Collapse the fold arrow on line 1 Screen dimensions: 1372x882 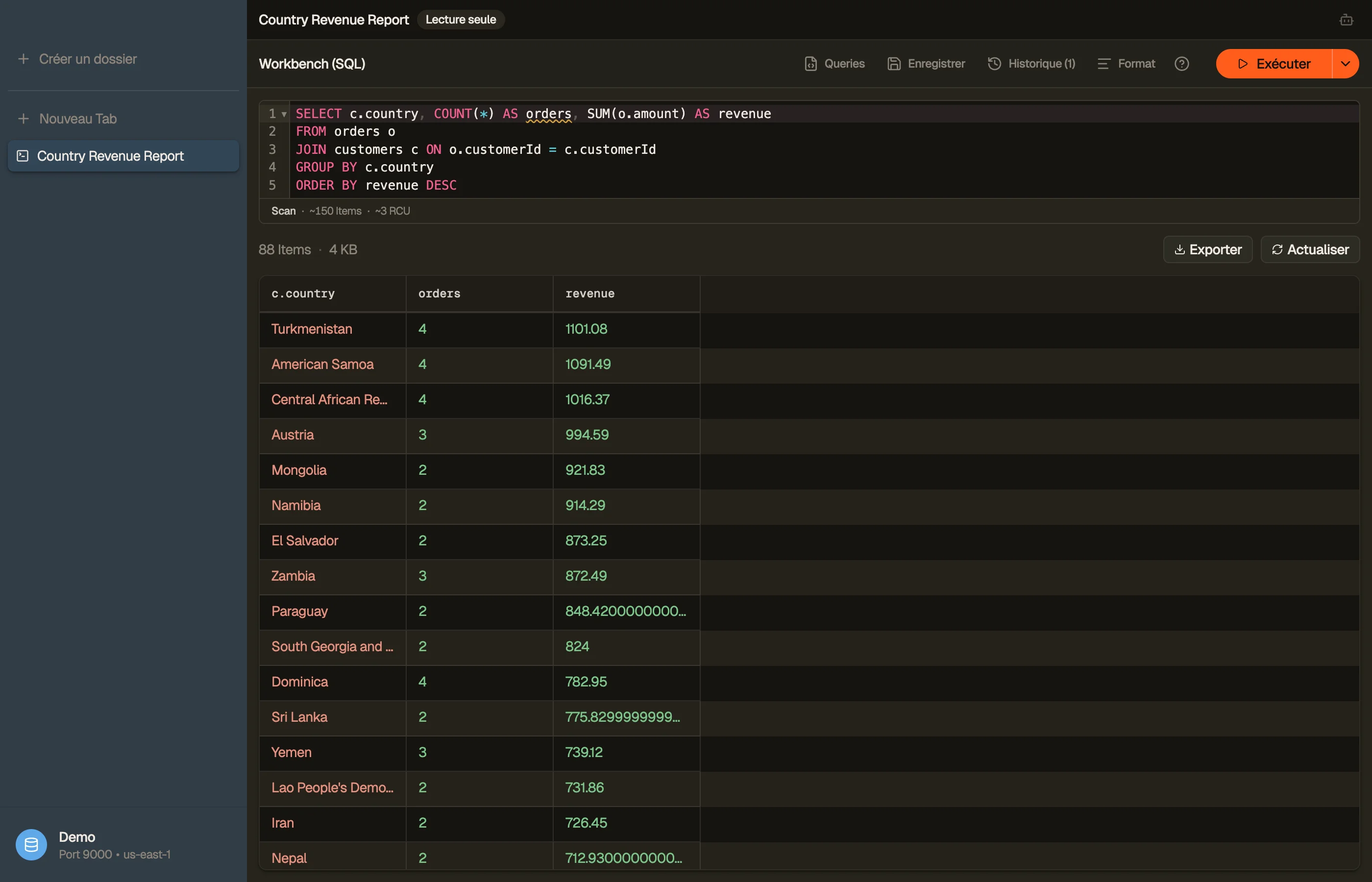click(x=284, y=114)
